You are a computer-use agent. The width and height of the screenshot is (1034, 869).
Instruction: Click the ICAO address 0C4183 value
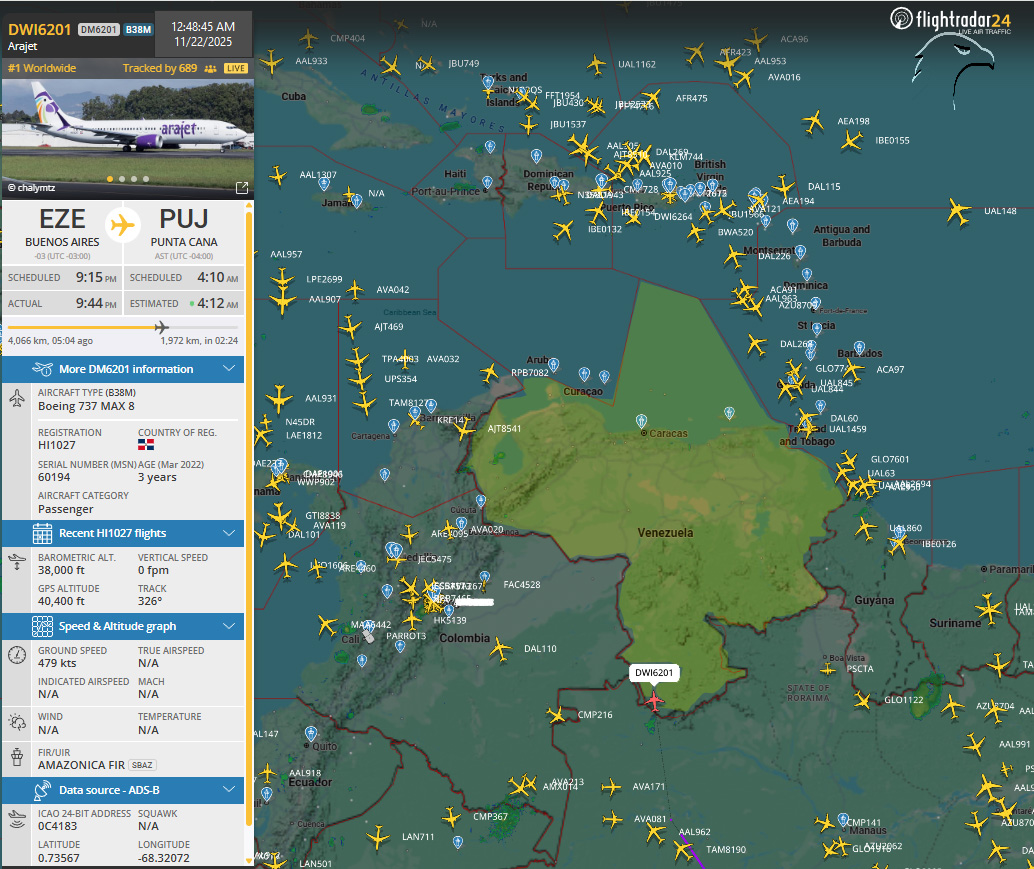click(x=57, y=826)
